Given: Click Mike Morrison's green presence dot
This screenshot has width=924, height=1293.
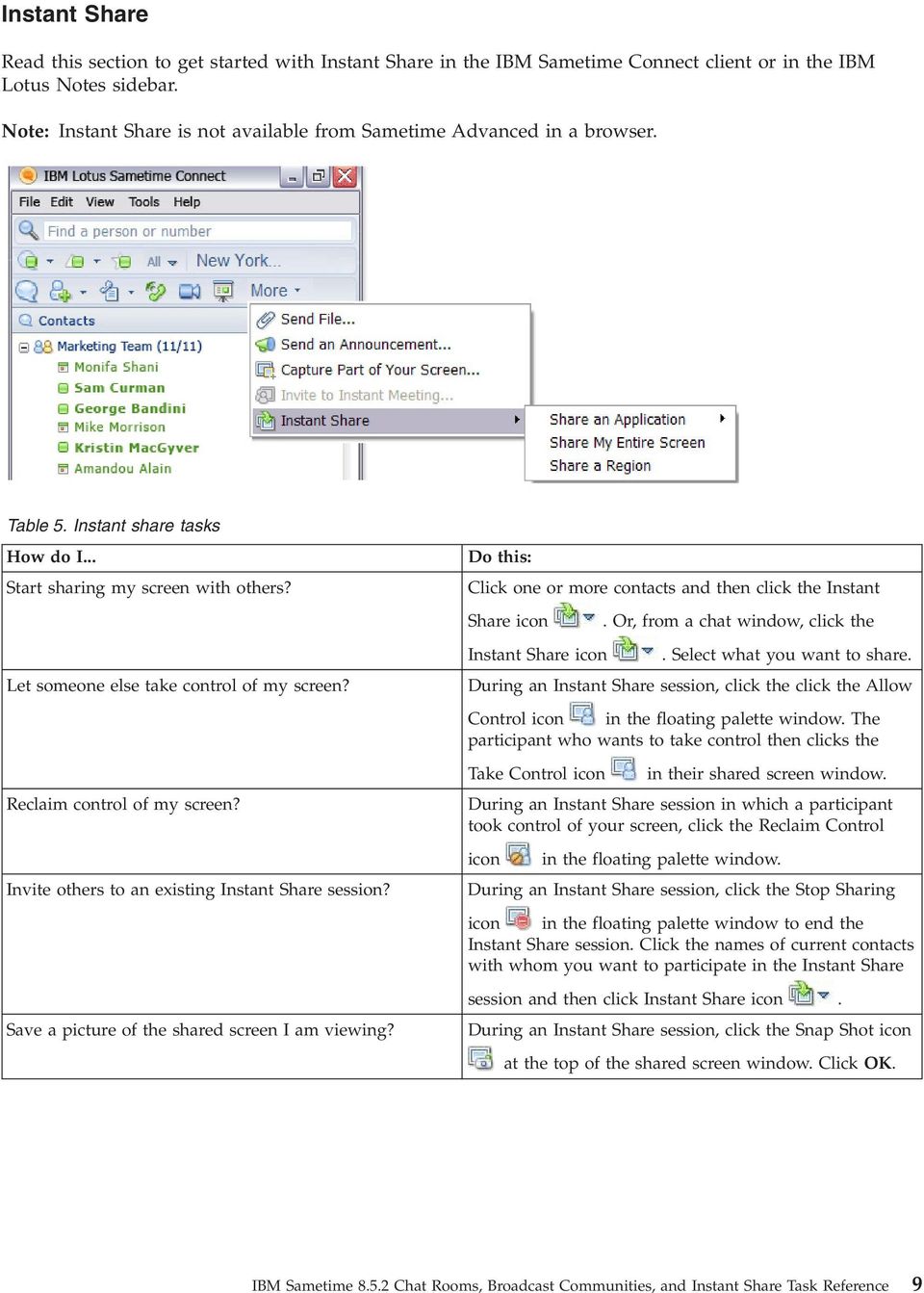Looking at the screenshot, I should (64, 426).
